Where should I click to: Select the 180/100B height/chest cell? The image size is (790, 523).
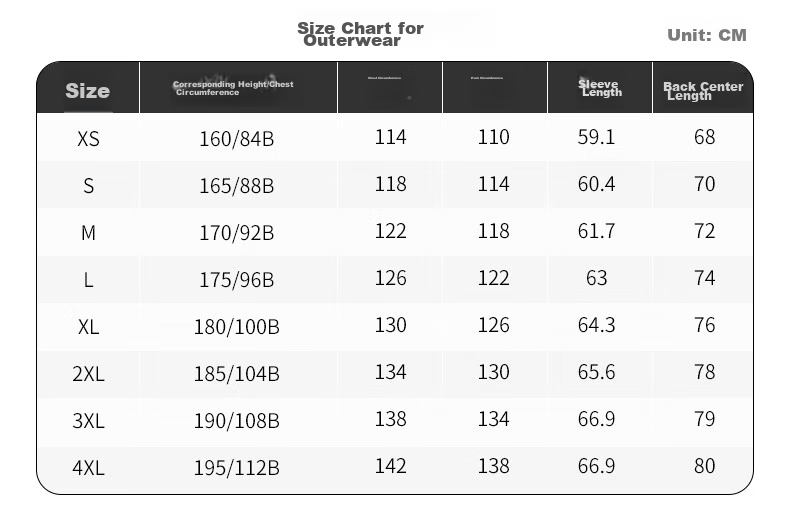point(236,327)
